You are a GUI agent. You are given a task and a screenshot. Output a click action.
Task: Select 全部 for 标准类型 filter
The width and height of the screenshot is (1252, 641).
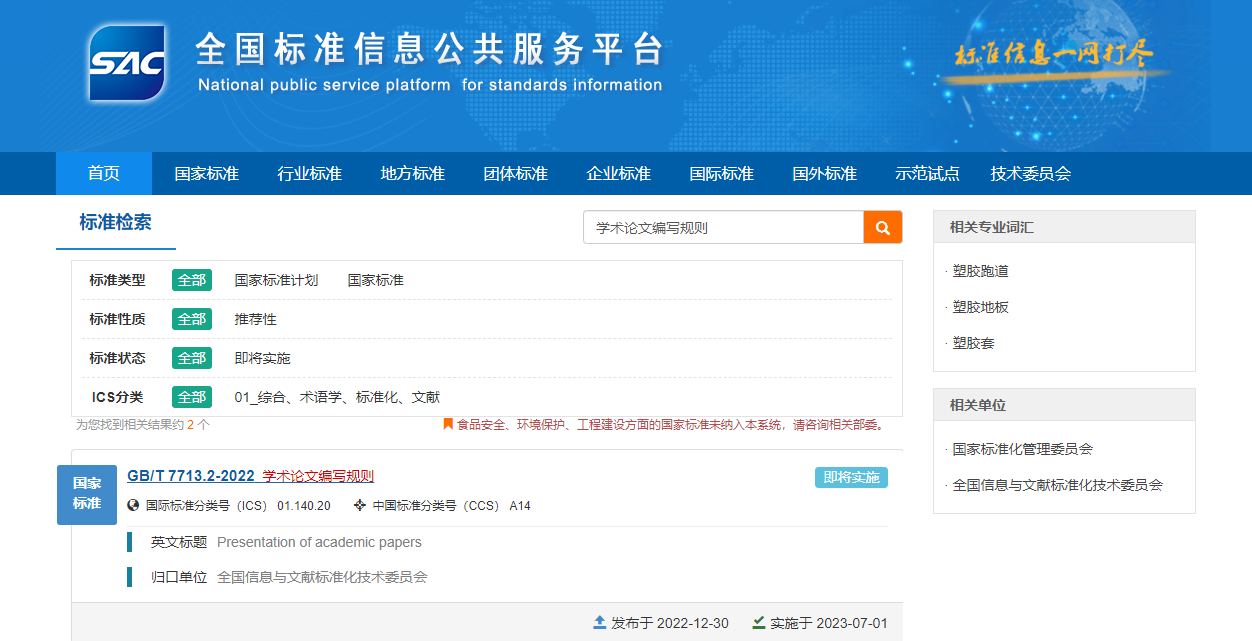[192, 280]
